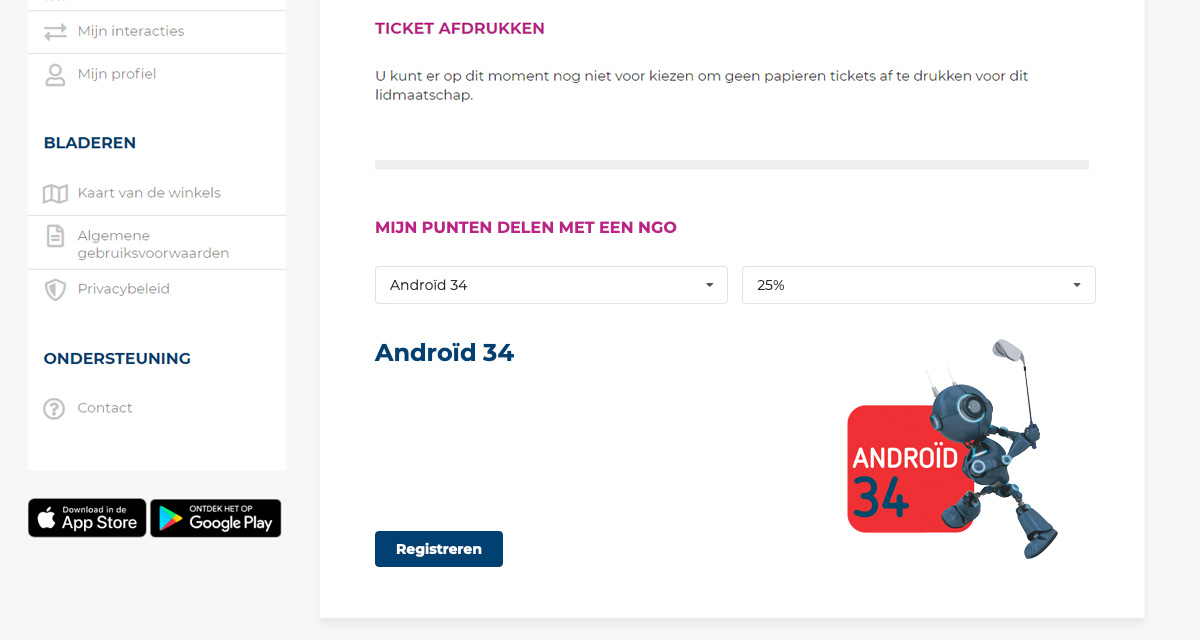Click the Registreren button
The height and width of the screenshot is (640, 1200).
pyautogui.click(x=439, y=549)
